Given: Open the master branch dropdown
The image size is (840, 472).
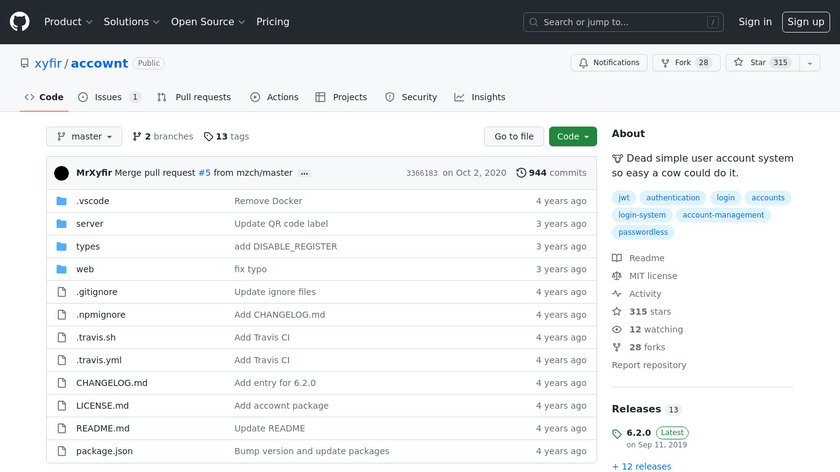Looking at the screenshot, I should 84,137.
